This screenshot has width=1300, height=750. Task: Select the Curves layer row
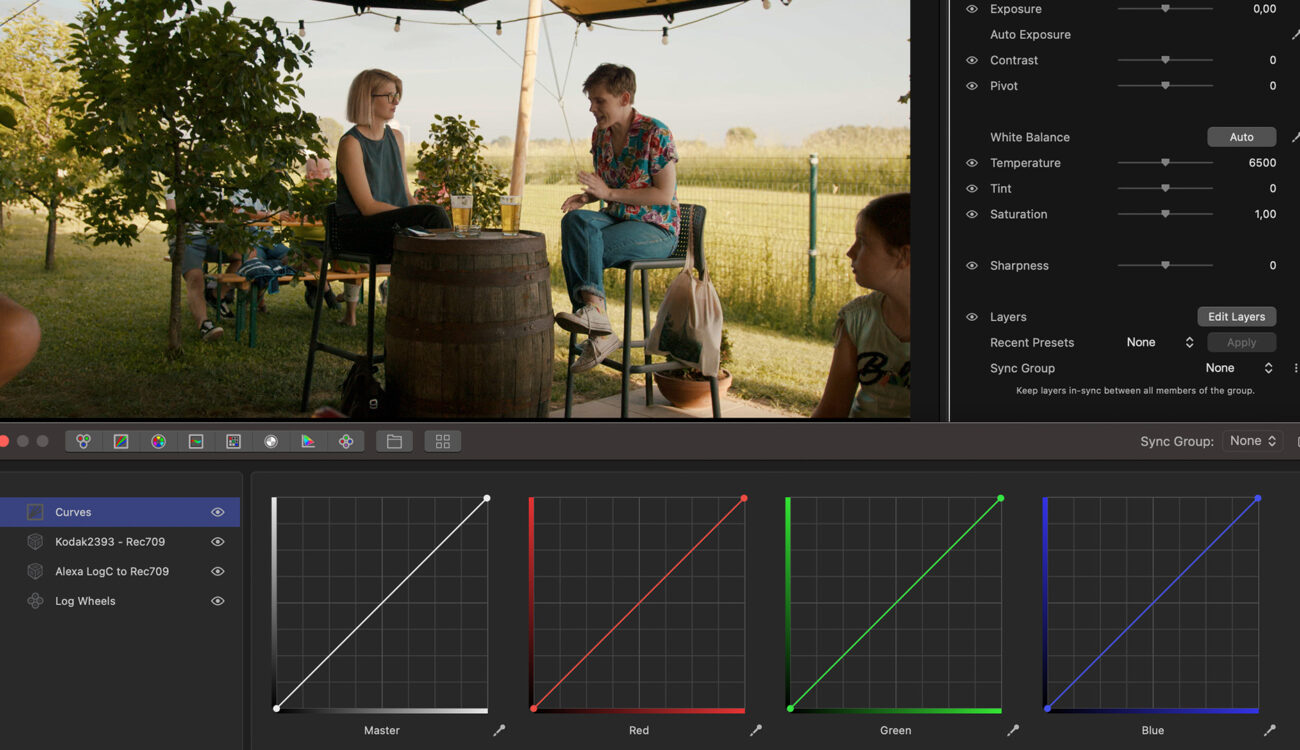(x=120, y=512)
